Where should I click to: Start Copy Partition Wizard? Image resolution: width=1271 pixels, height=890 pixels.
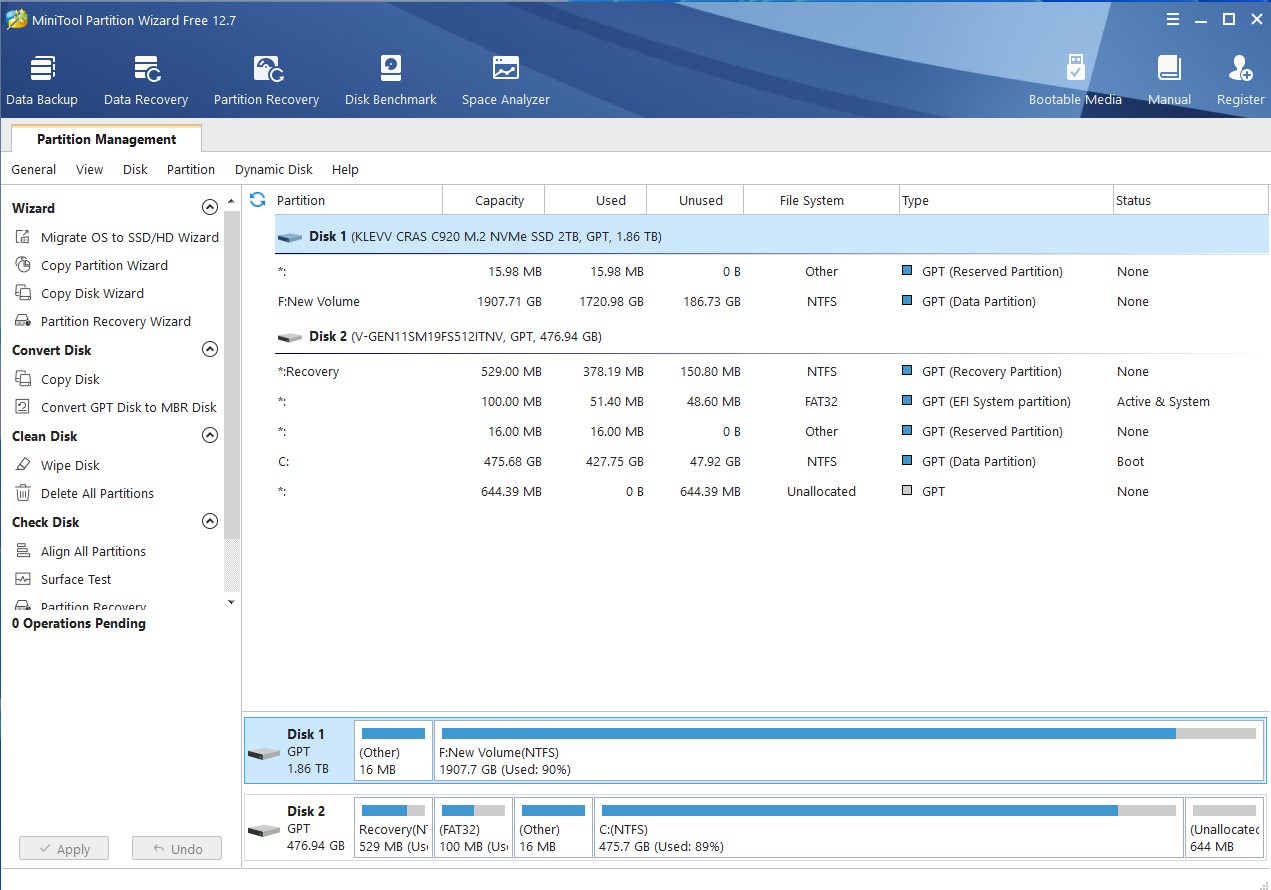(92, 265)
